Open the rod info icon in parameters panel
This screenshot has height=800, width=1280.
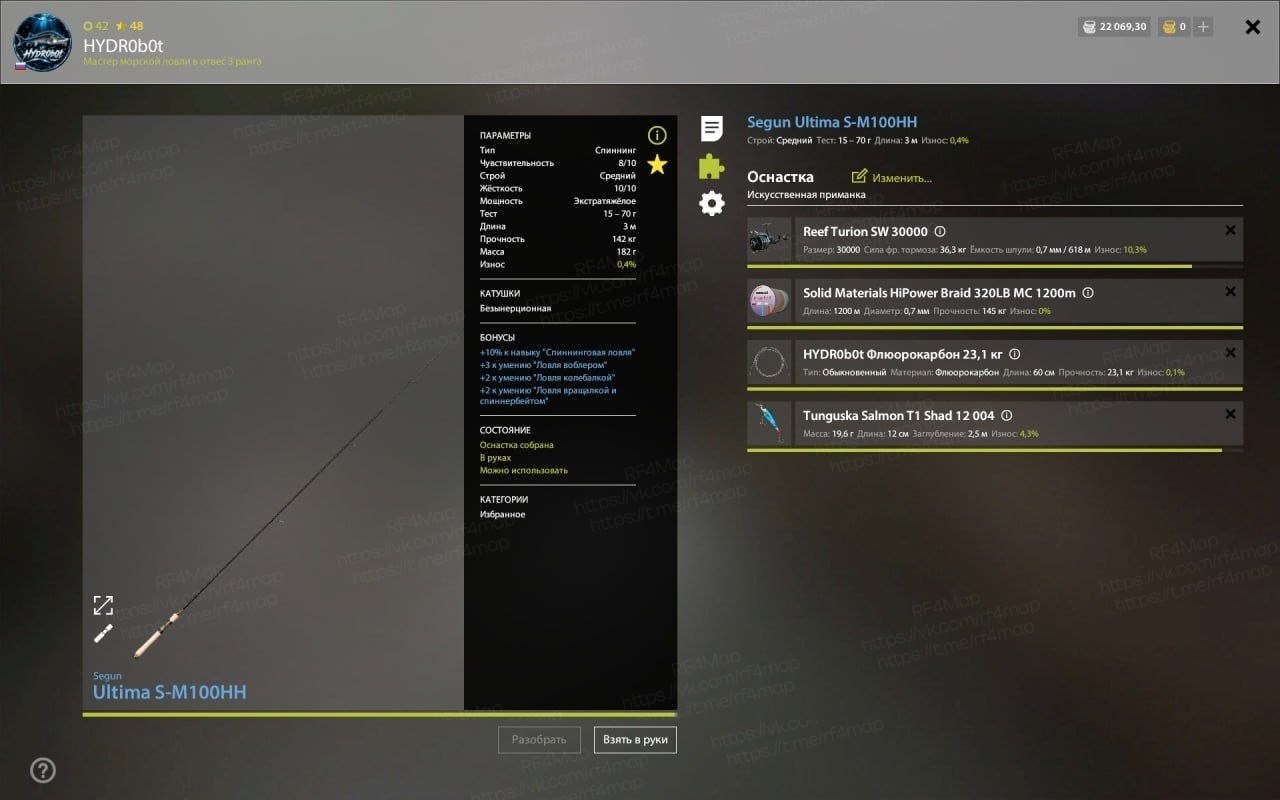[x=657, y=135]
